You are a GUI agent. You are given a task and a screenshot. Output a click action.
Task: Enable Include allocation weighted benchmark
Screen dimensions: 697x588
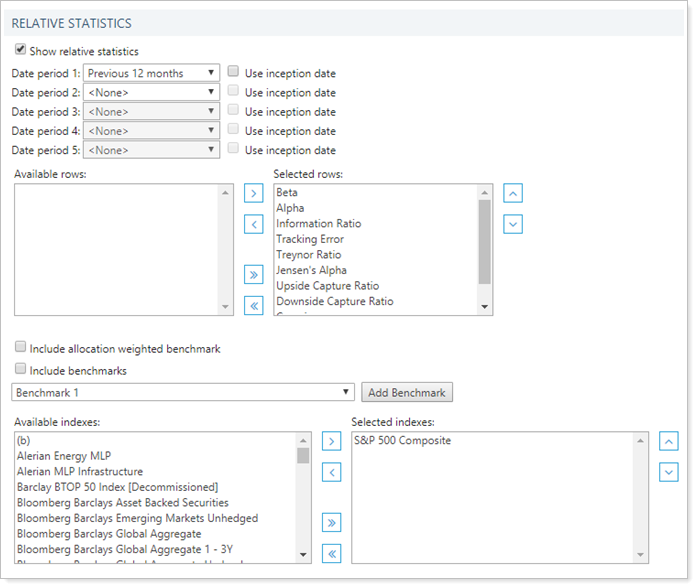(x=21, y=348)
